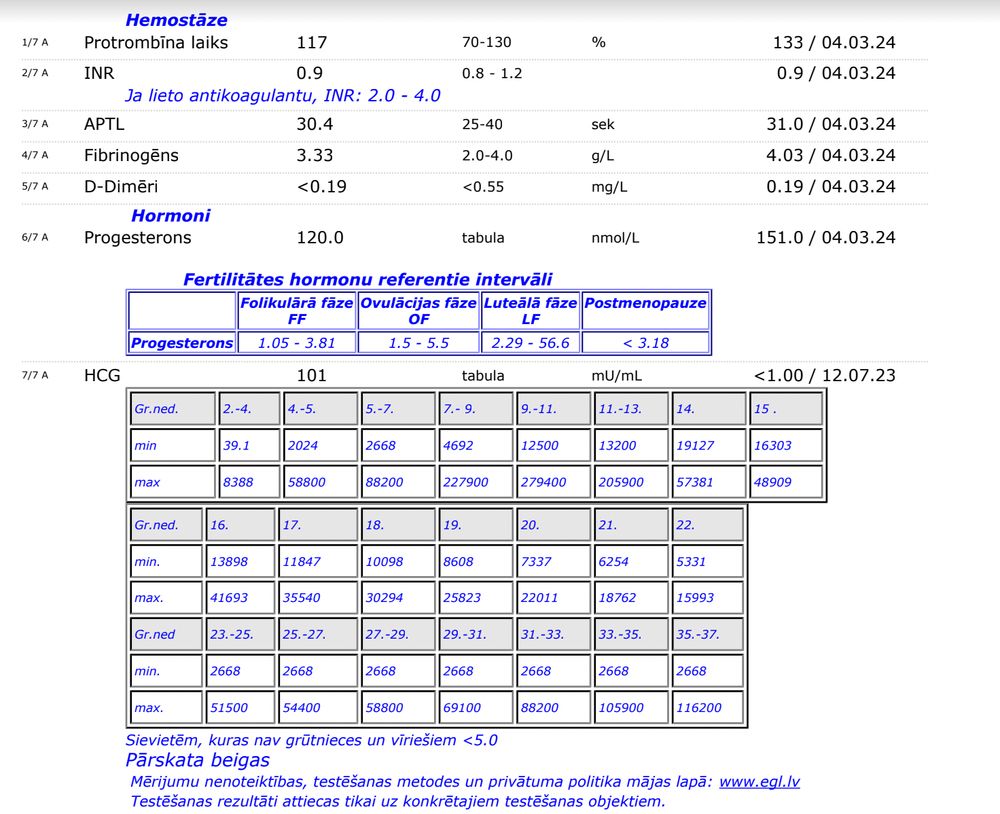The image size is (1000, 814).
Task: Click the Hormoni section heading
Action: (170, 215)
